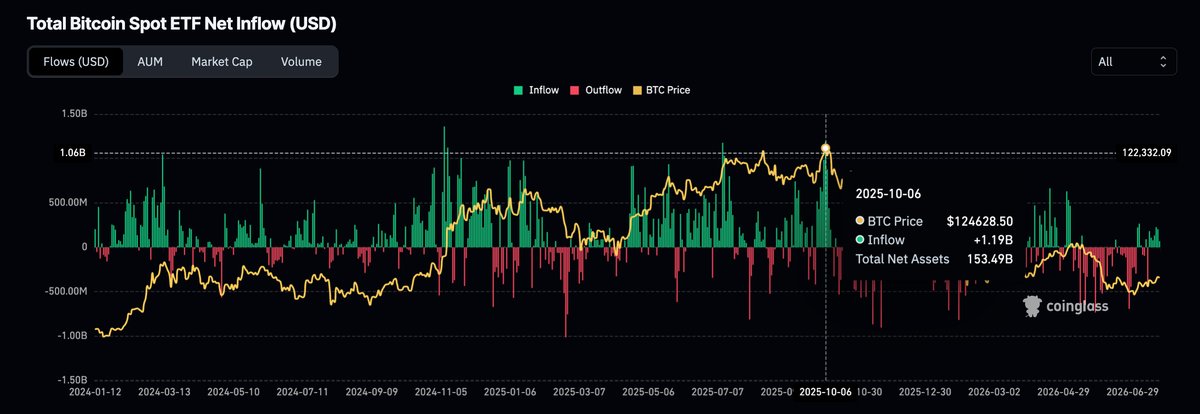Click the 2025-03-07 date label

[581, 393]
